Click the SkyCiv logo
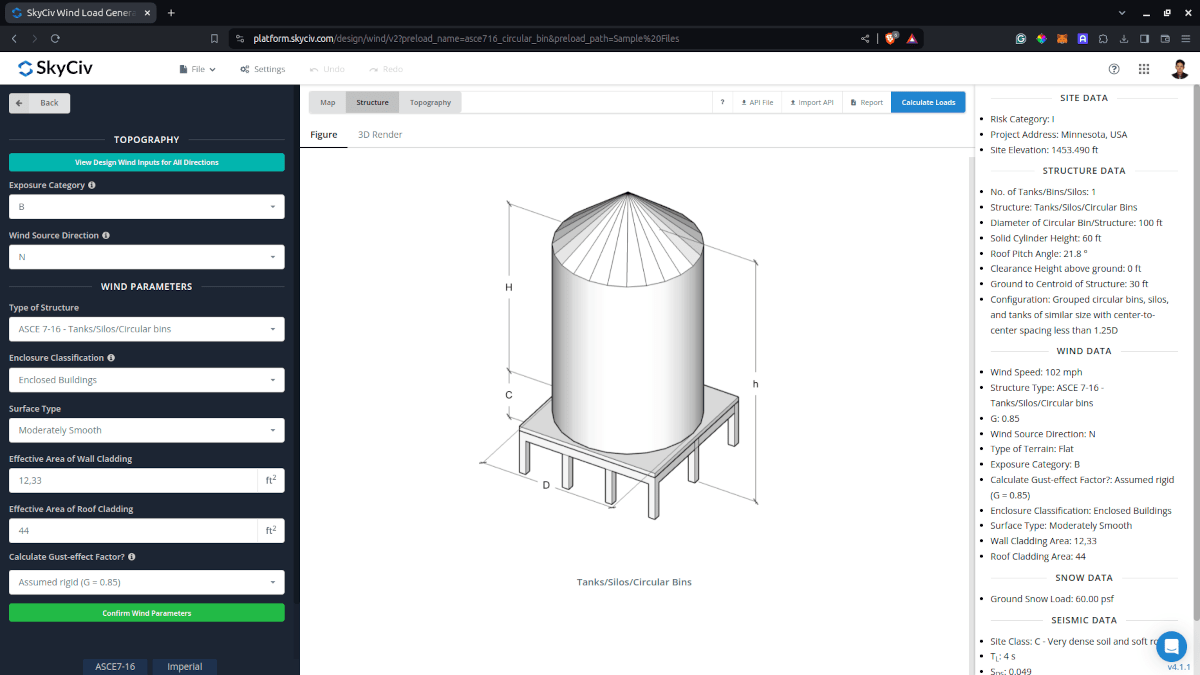 coord(54,69)
